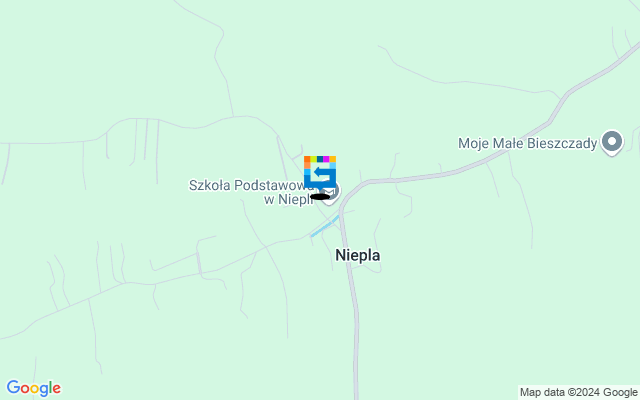Click the word Google in the attribution

620,393
